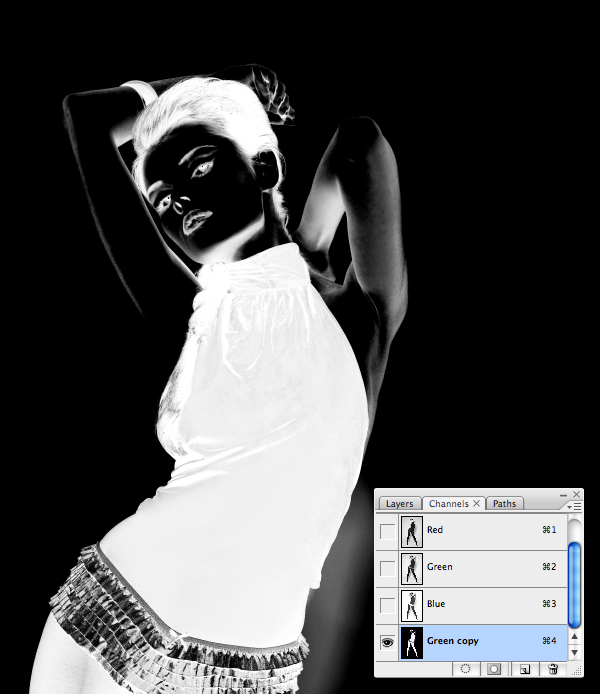Hide the Green copy channel eye
Image resolution: width=600 pixels, height=694 pixels.
click(388, 642)
